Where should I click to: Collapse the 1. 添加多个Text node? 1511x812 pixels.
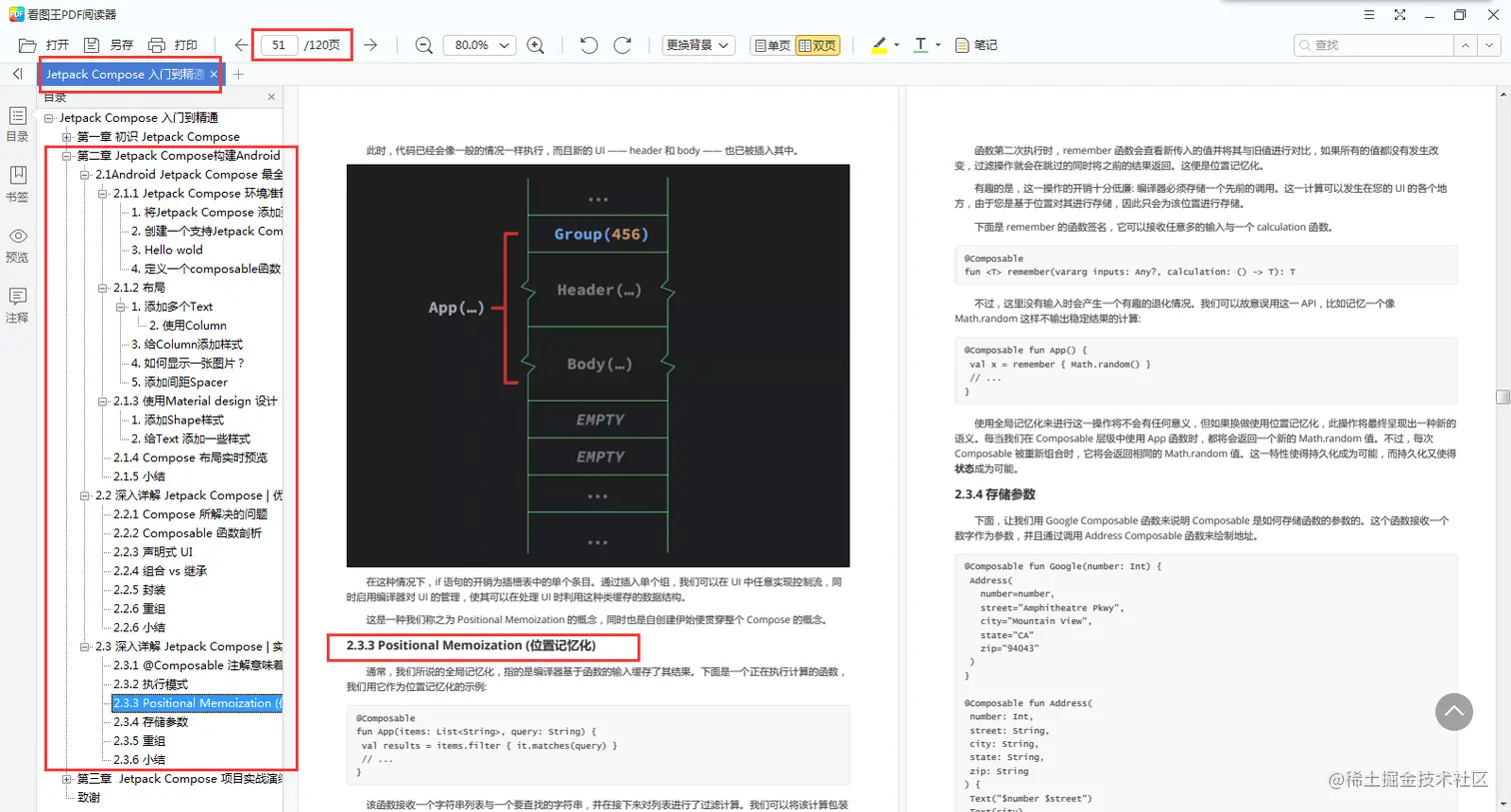tap(121, 307)
